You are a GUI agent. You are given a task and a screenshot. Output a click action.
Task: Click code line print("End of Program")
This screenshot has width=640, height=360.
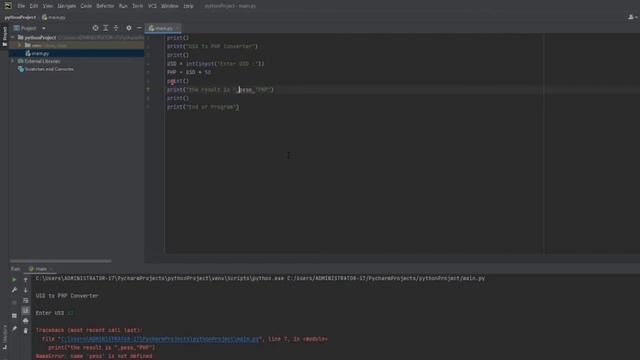click(203, 107)
